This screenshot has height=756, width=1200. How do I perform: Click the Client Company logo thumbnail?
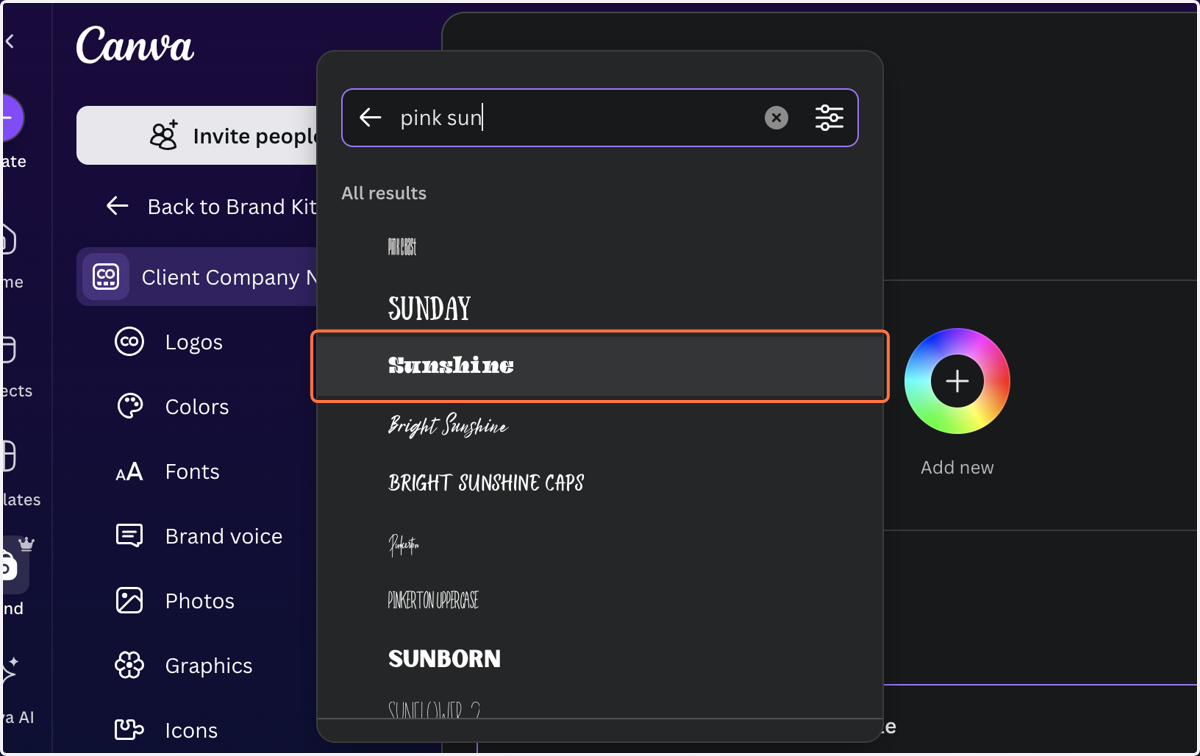click(106, 277)
